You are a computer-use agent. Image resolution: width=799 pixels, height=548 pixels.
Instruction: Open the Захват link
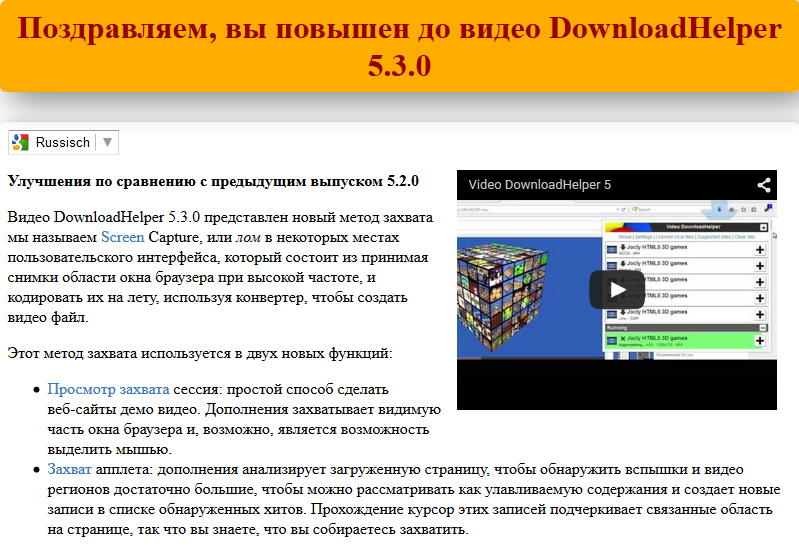pos(69,469)
